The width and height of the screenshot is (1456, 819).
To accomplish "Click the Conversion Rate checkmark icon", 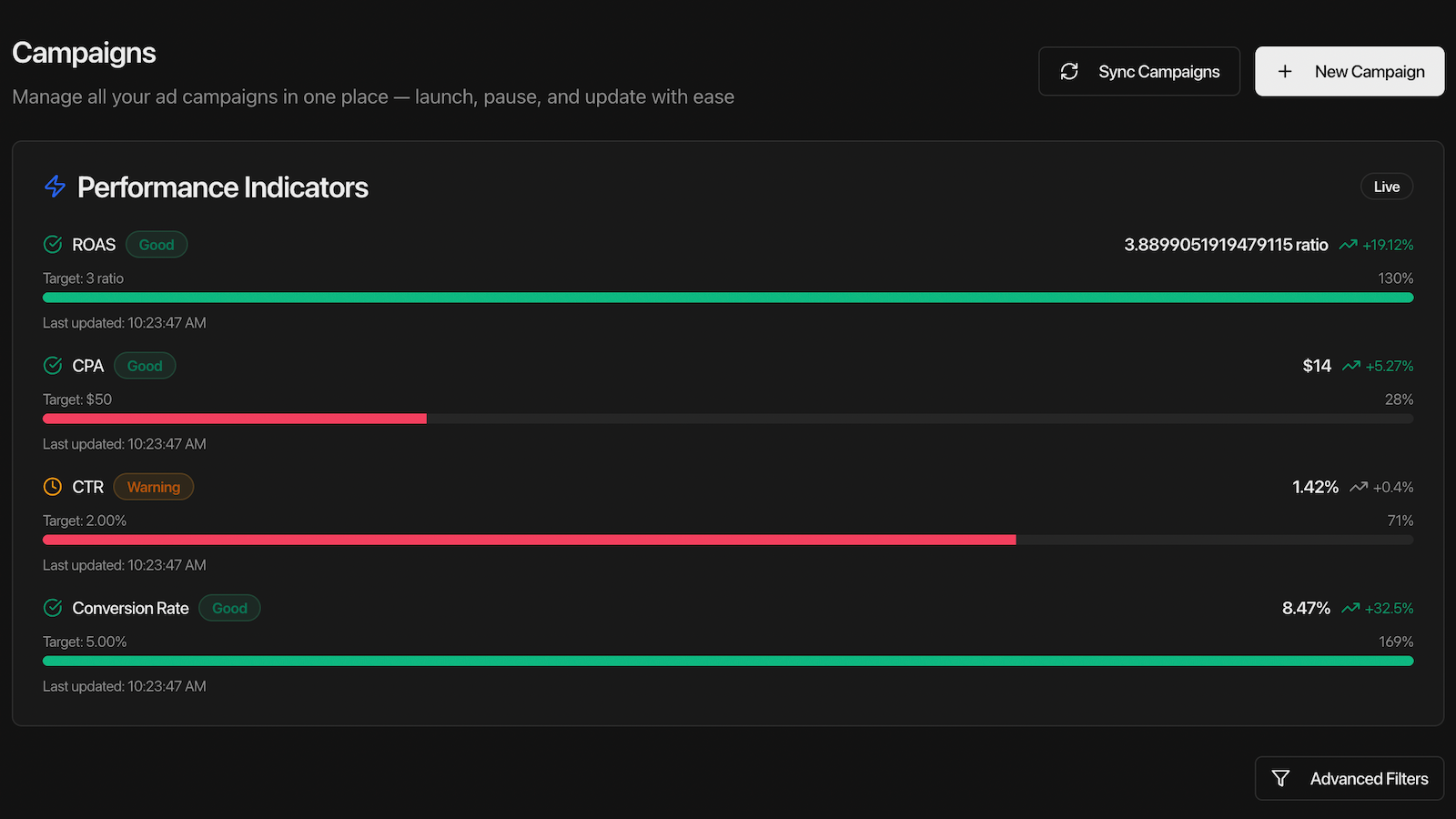I will click(x=53, y=608).
